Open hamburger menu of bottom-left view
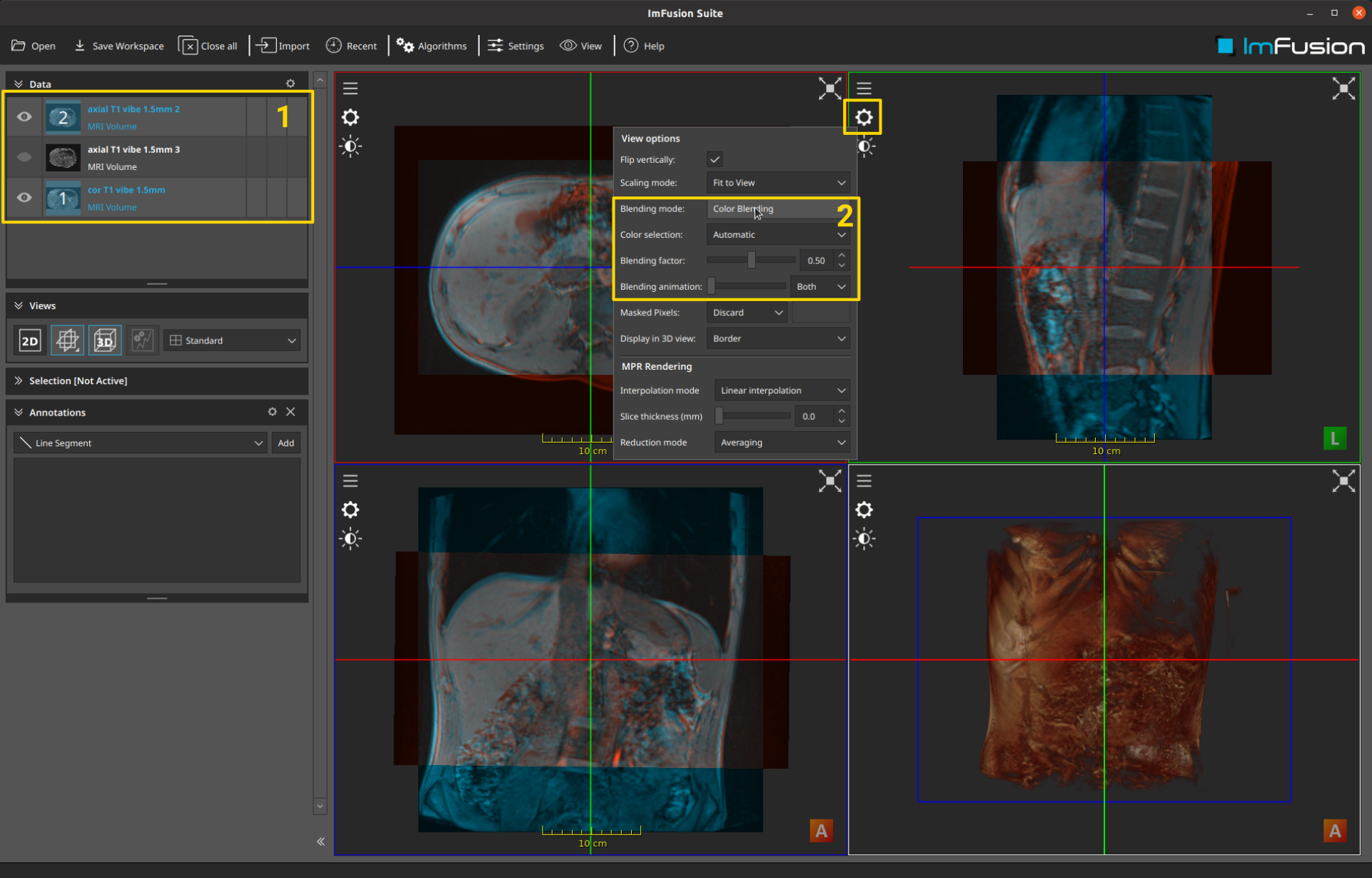Screen dimensions: 1372x878 (350, 481)
